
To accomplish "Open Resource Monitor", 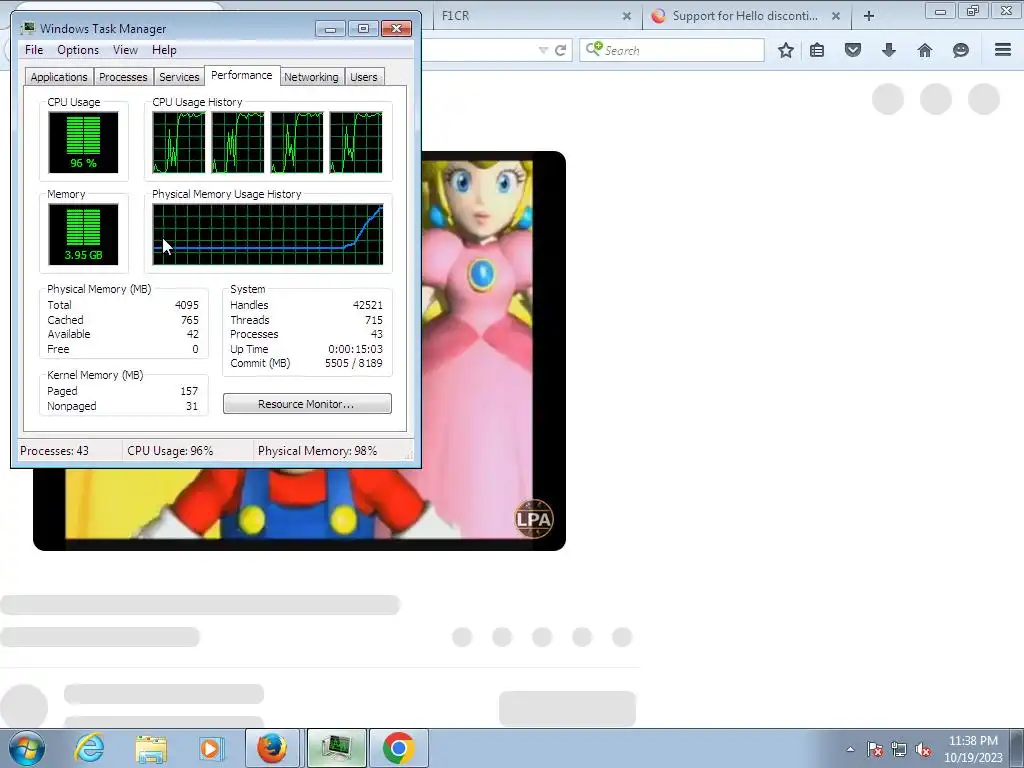I will pos(307,404).
